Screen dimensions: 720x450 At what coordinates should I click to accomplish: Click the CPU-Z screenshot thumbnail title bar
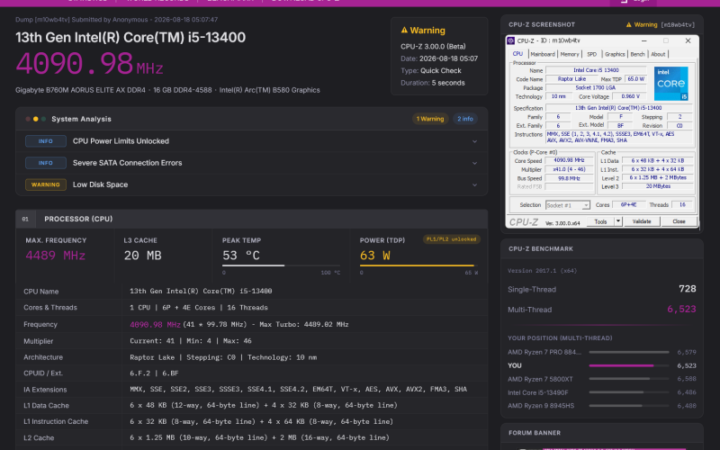(602, 41)
